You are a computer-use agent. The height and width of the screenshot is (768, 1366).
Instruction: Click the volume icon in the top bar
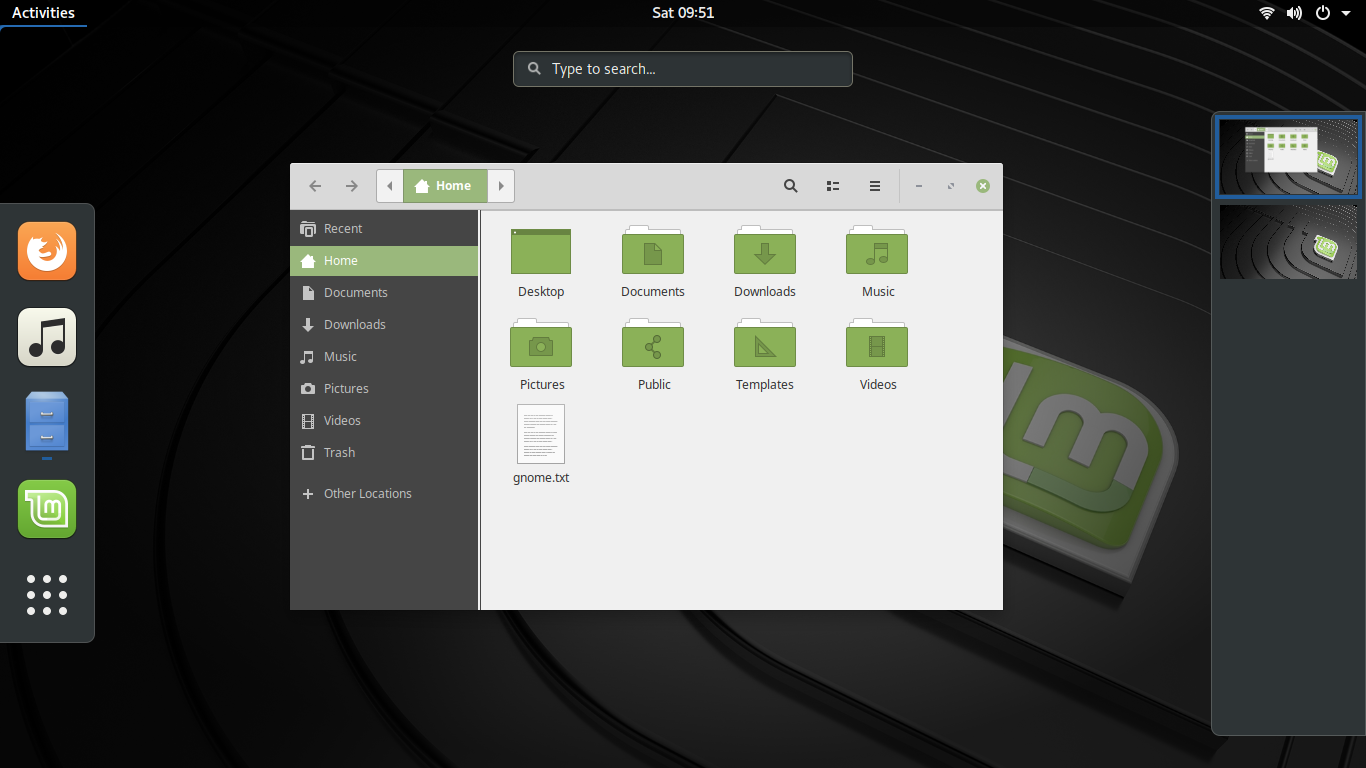[1294, 13]
